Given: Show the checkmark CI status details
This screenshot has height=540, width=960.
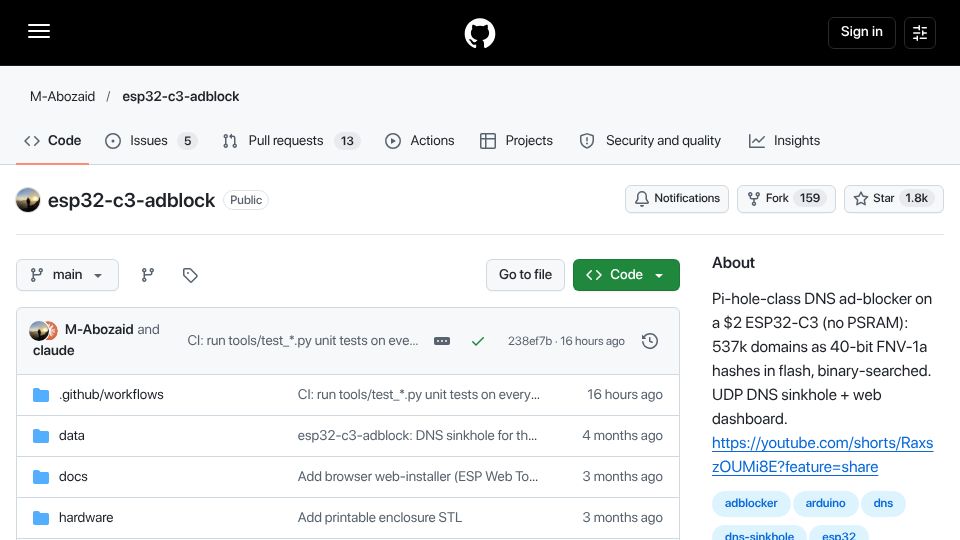Looking at the screenshot, I should click(x=478, y=341).
